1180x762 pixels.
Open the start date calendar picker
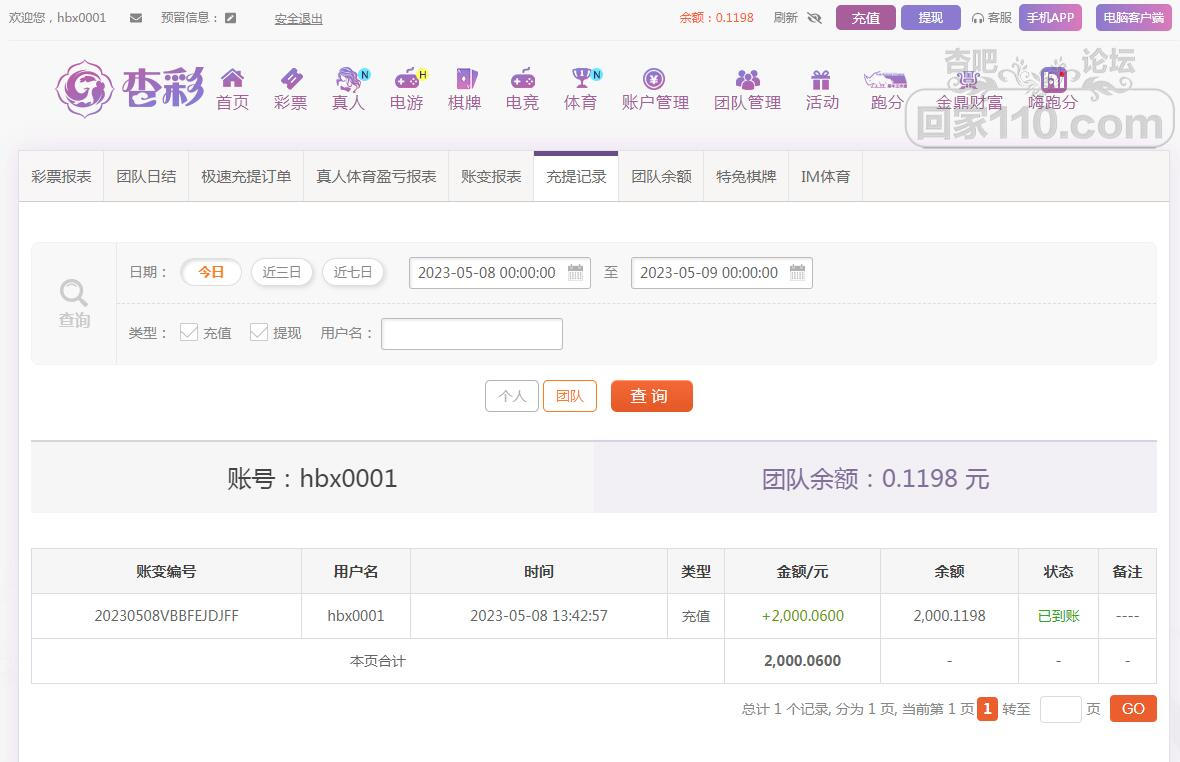point(576,273)
